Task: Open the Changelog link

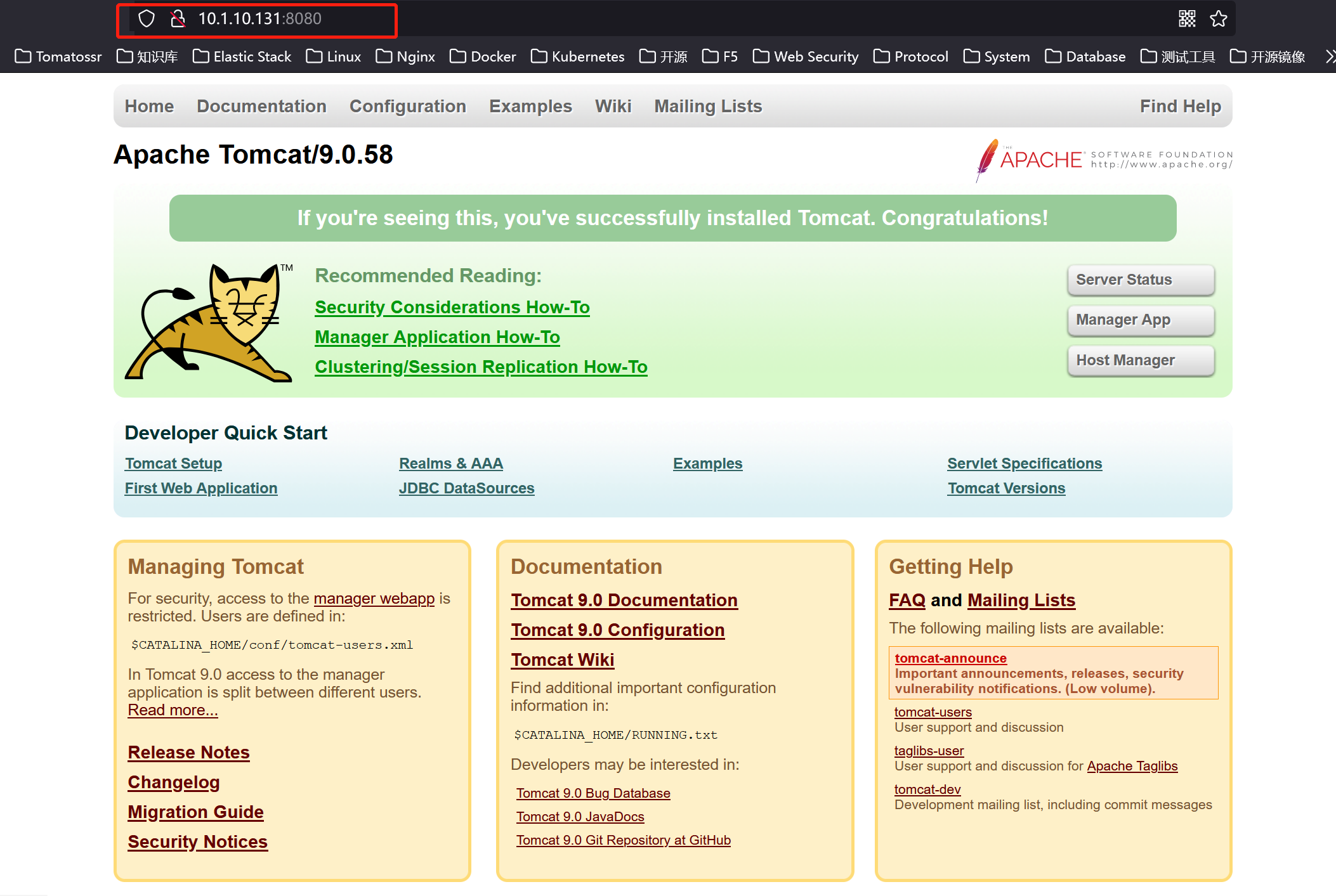Action: point(173,782)
